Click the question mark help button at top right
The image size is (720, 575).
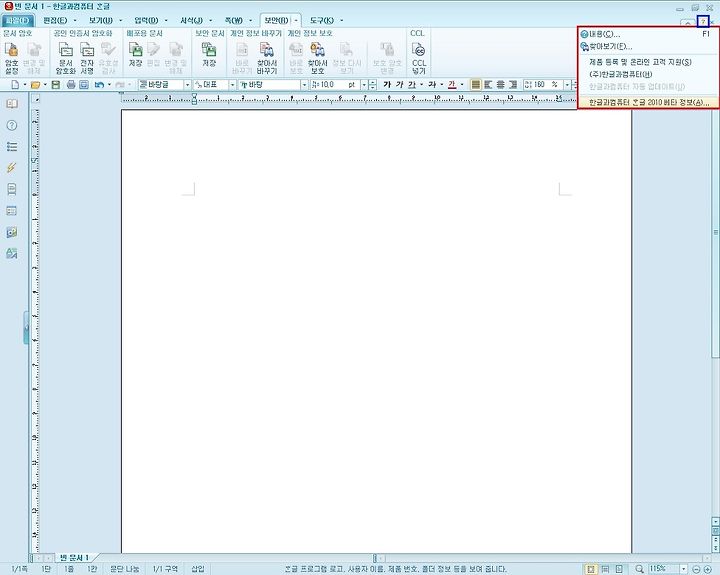(703, 22)
